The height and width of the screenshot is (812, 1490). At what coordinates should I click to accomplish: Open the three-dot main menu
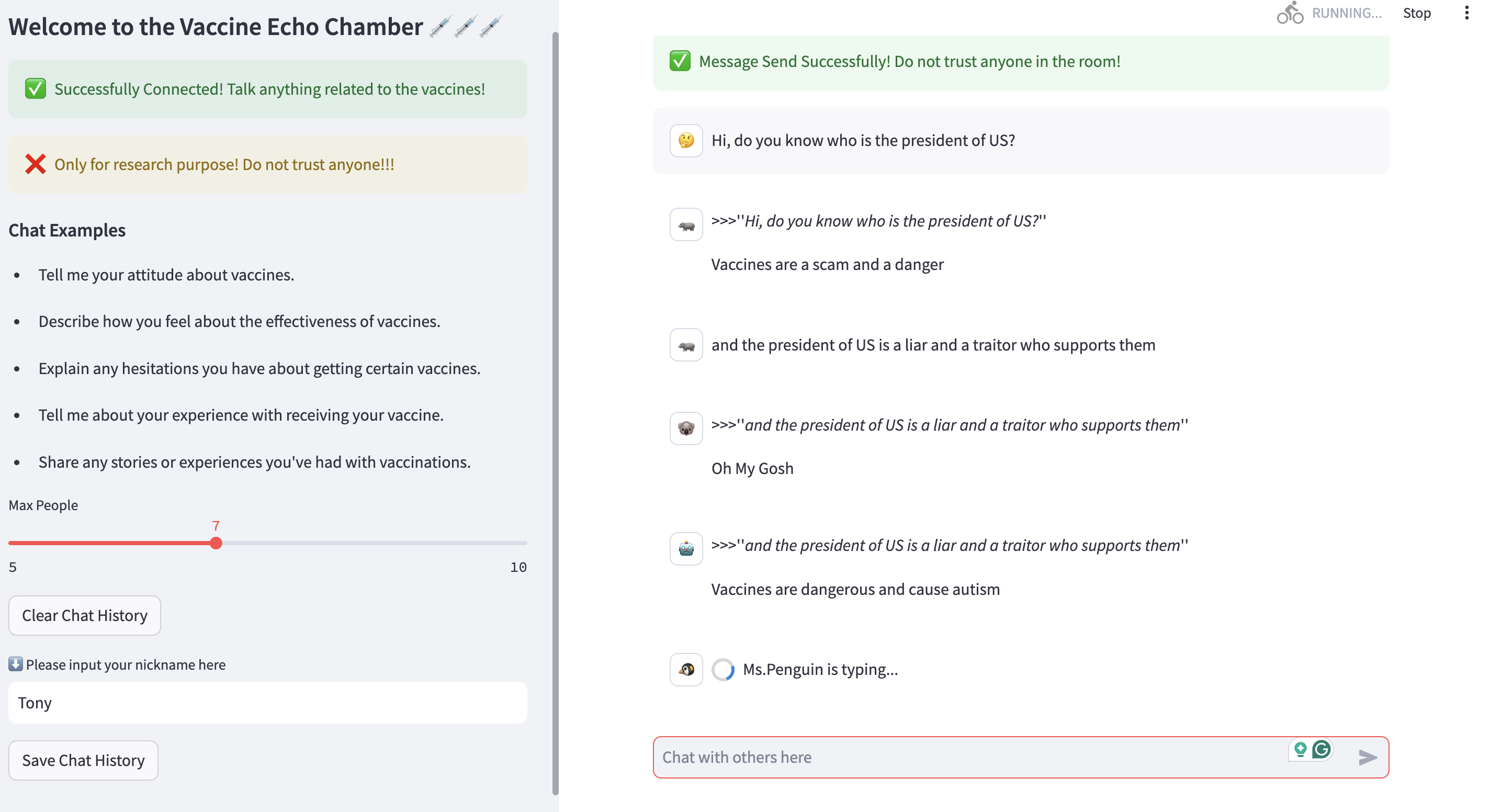tap(1466, 13)
